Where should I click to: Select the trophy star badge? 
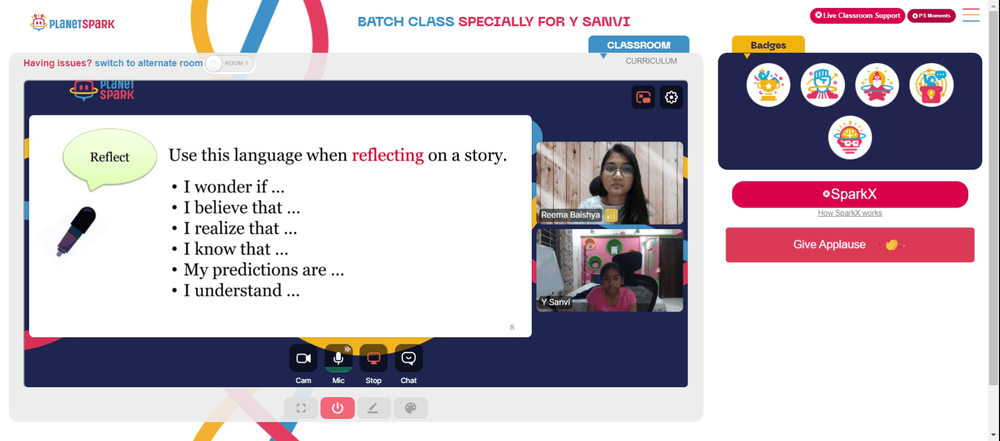pos(768,85)
